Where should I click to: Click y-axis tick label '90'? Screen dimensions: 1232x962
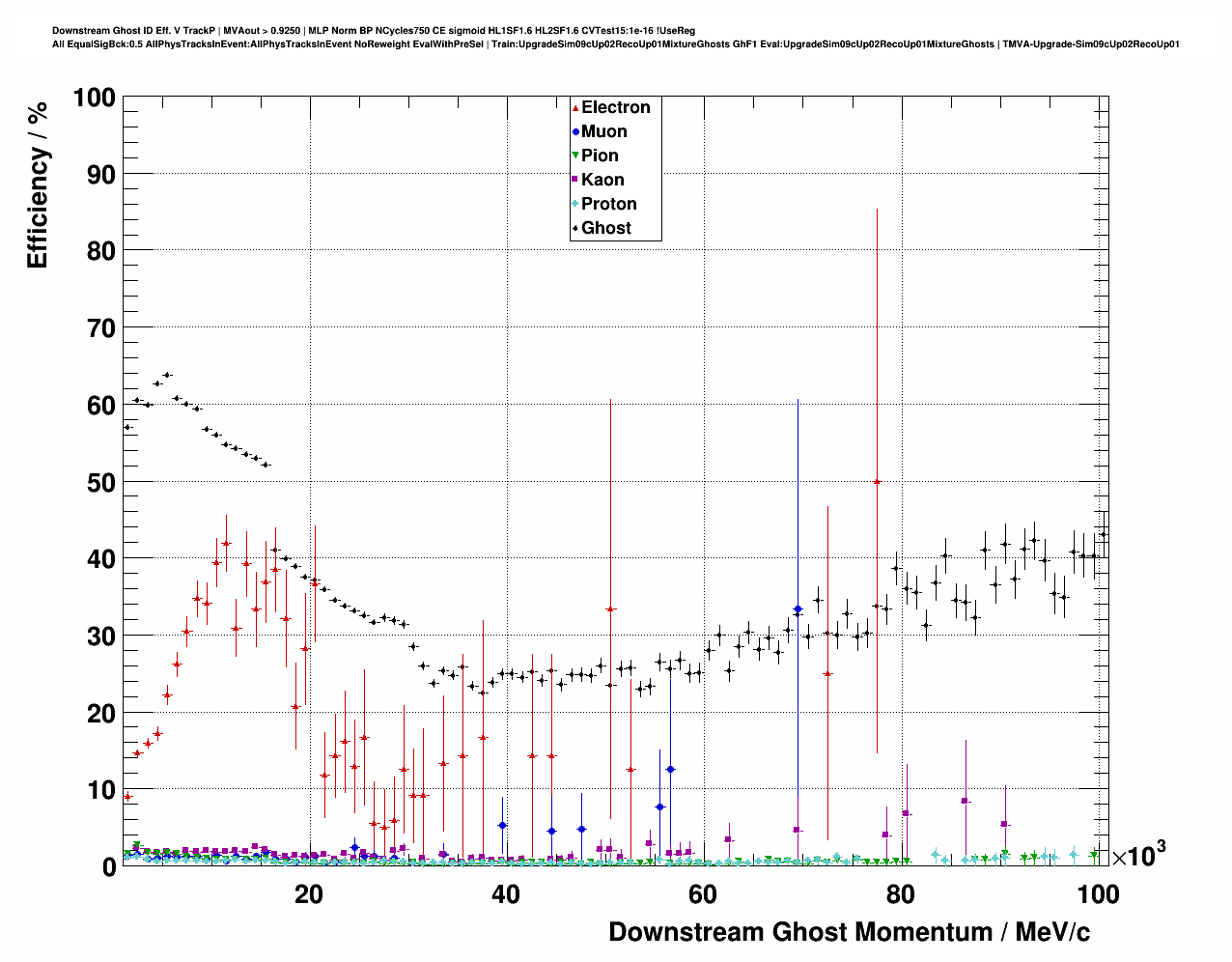(101, 174)
